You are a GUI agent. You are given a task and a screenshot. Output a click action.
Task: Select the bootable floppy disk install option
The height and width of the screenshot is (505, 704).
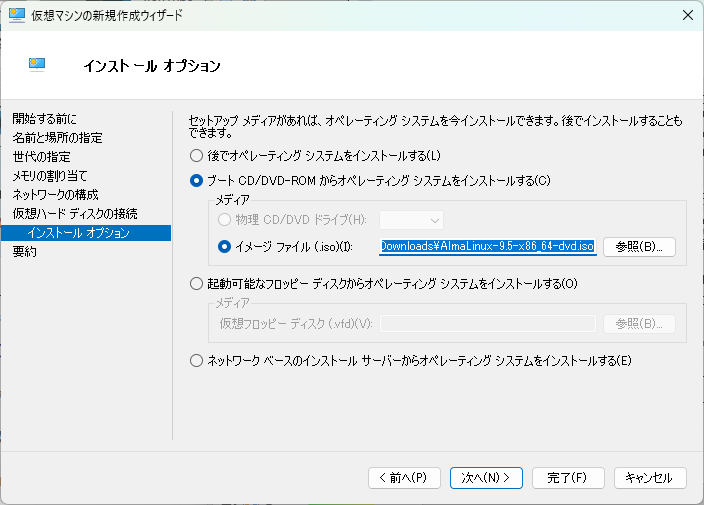[x=196, y=284]
